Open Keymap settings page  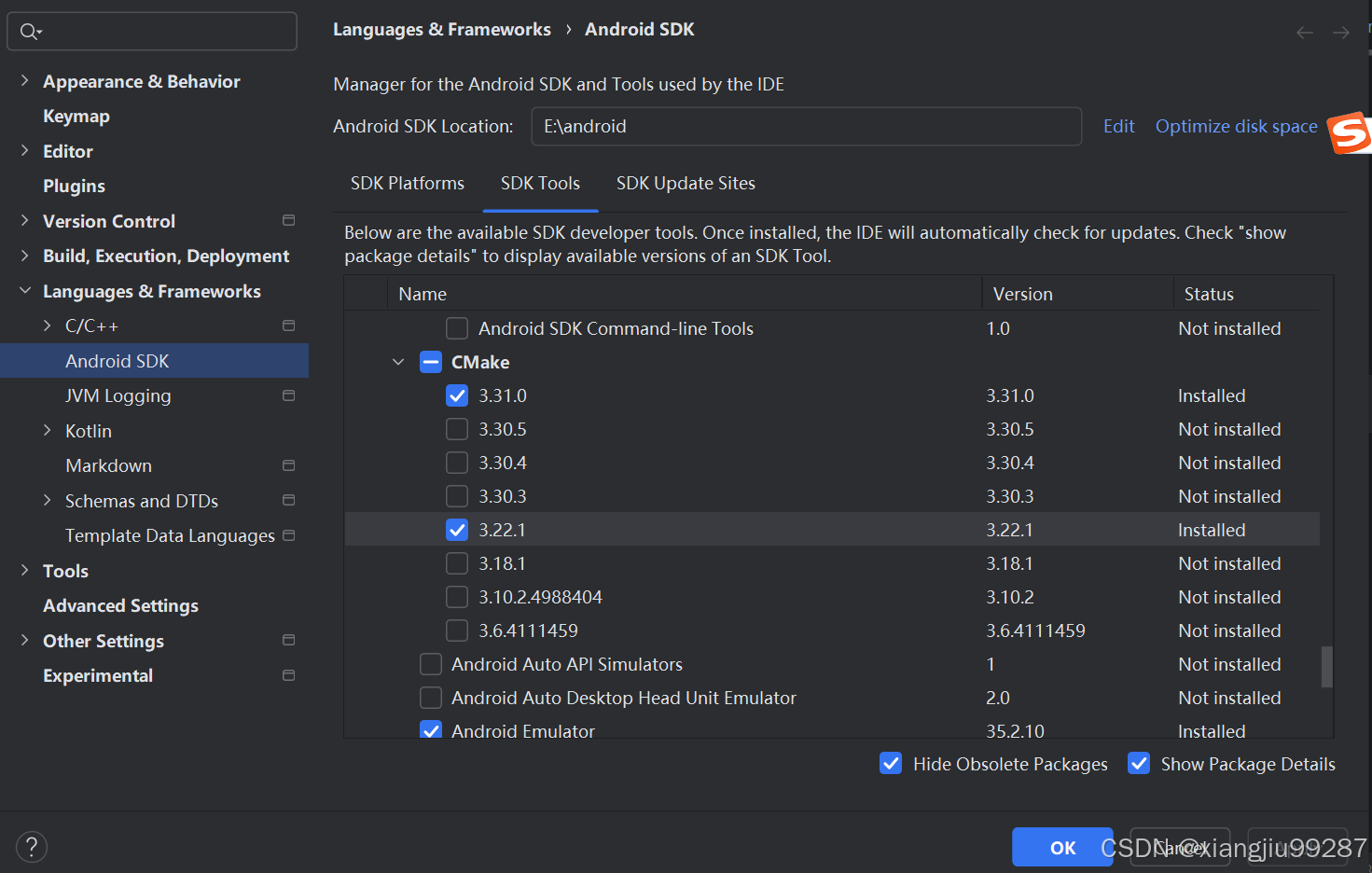[x=76, y=116]
